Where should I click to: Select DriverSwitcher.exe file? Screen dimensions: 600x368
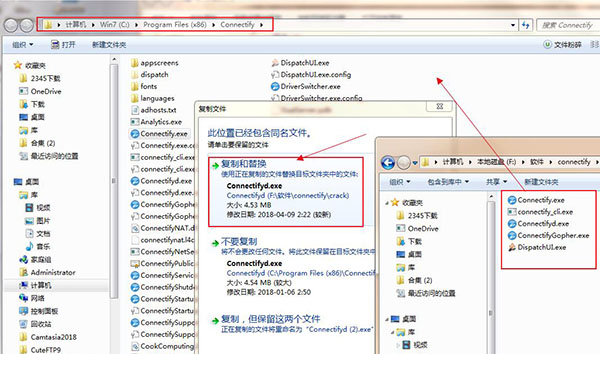[x=306, y=86]
